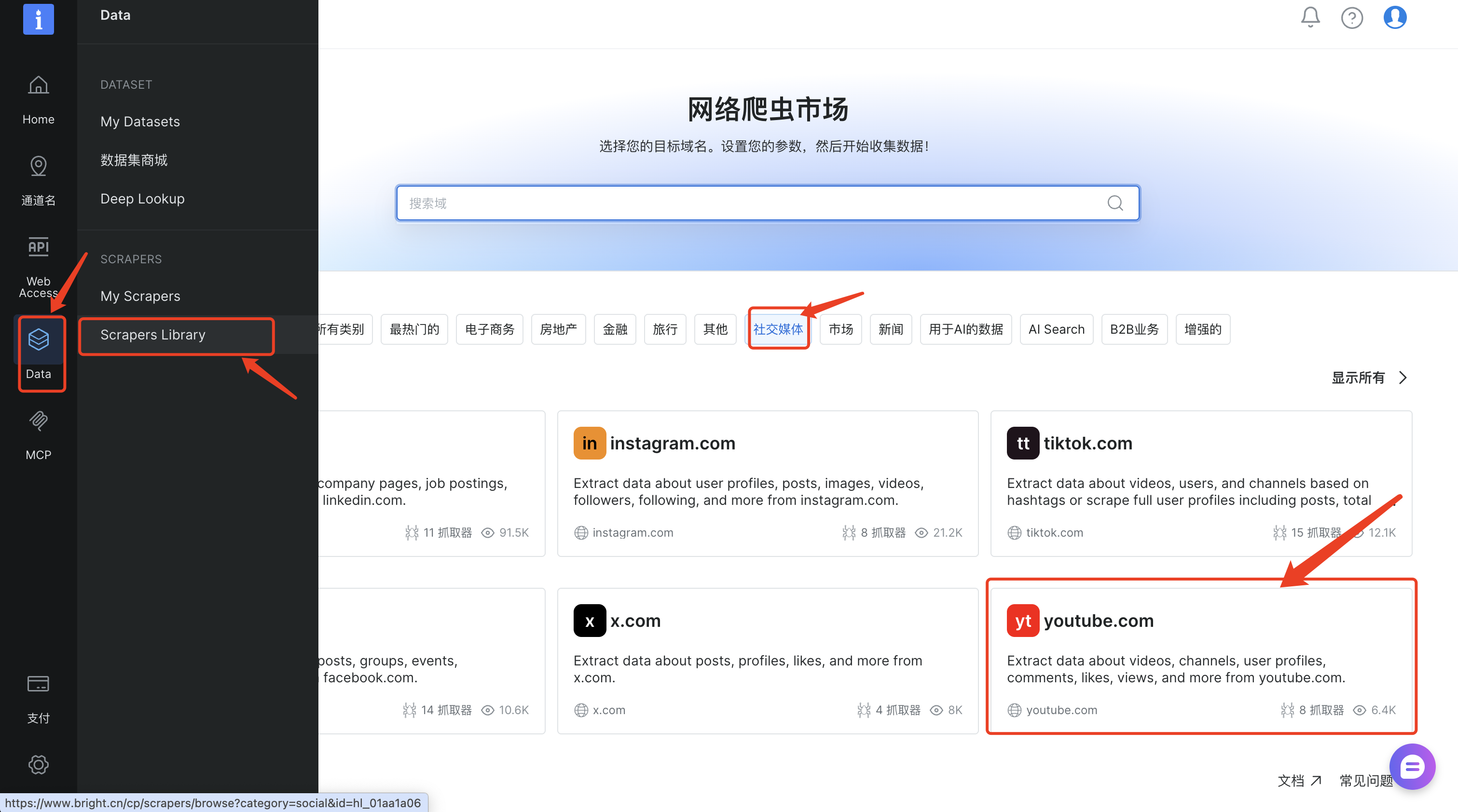Open the Web Access API icon

tap(39, 247)
